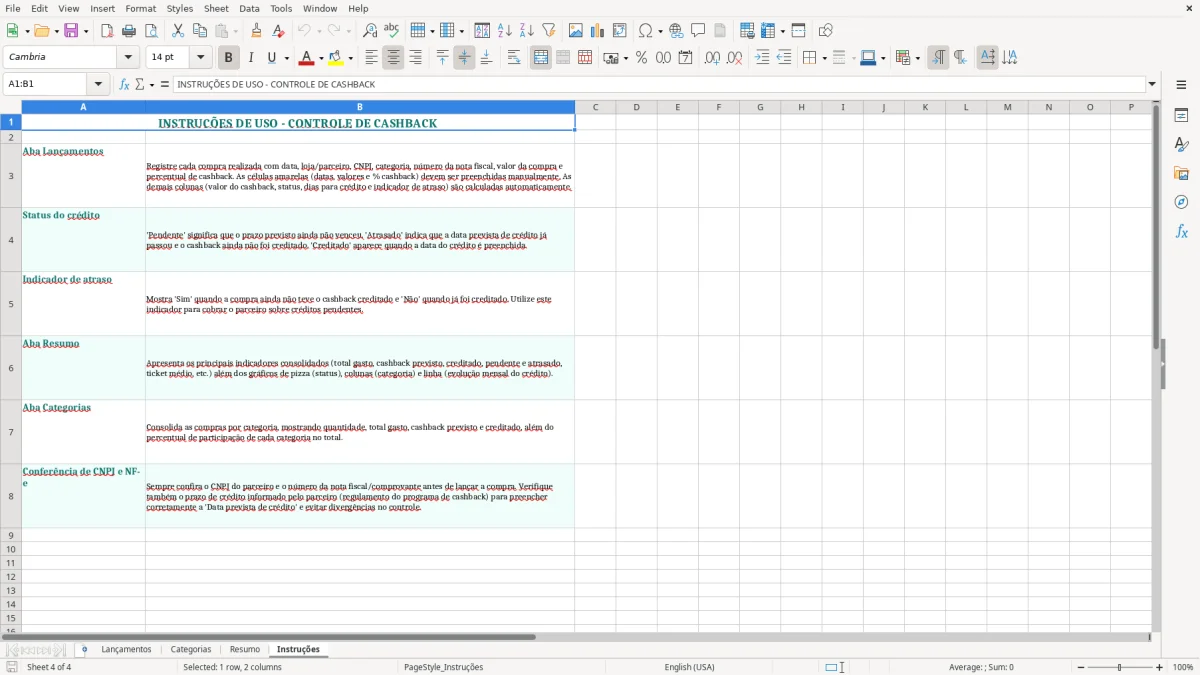Open the Tools menu
The image size is (1200, 675).
(281, 8)
